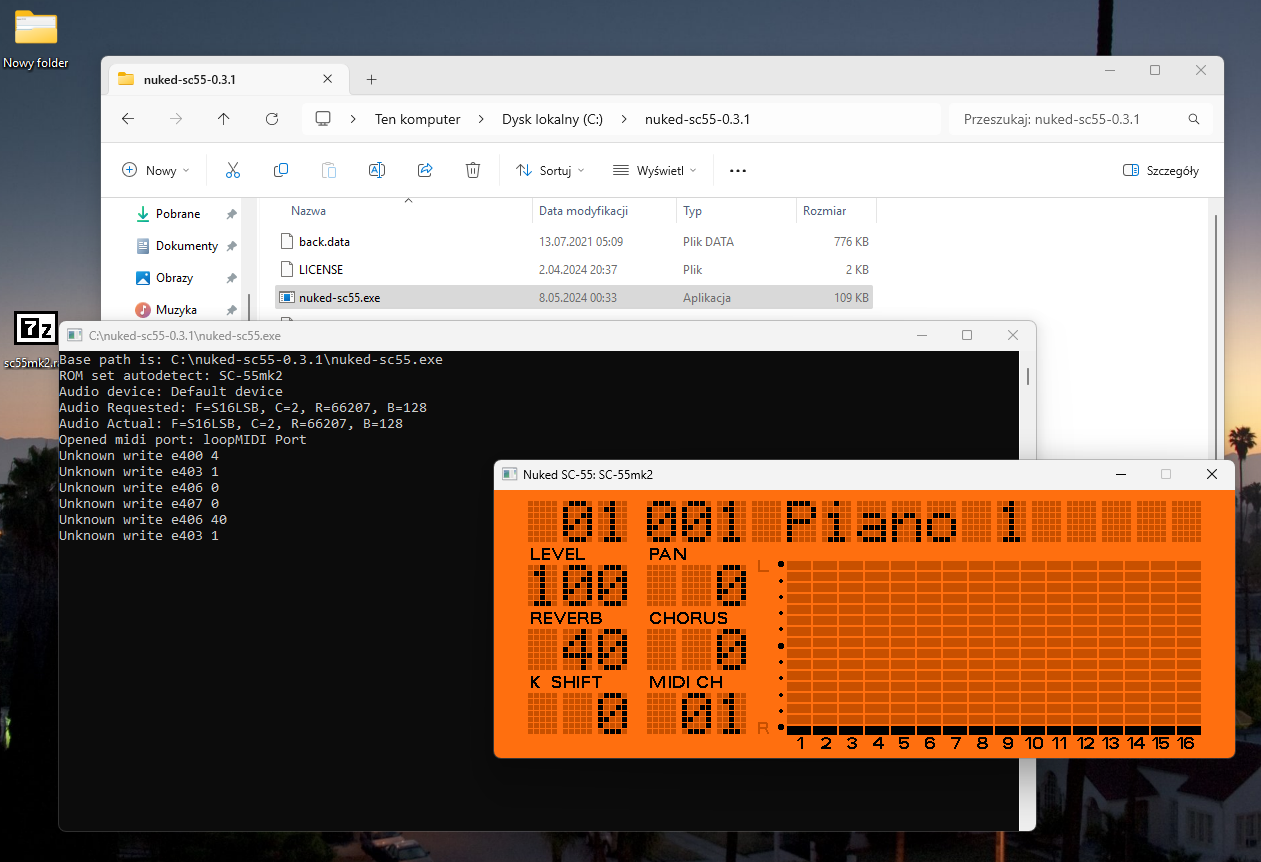Click the Nuked SC-55 window title icon
Screen dimensions: 1261x862
pos(509,474)
